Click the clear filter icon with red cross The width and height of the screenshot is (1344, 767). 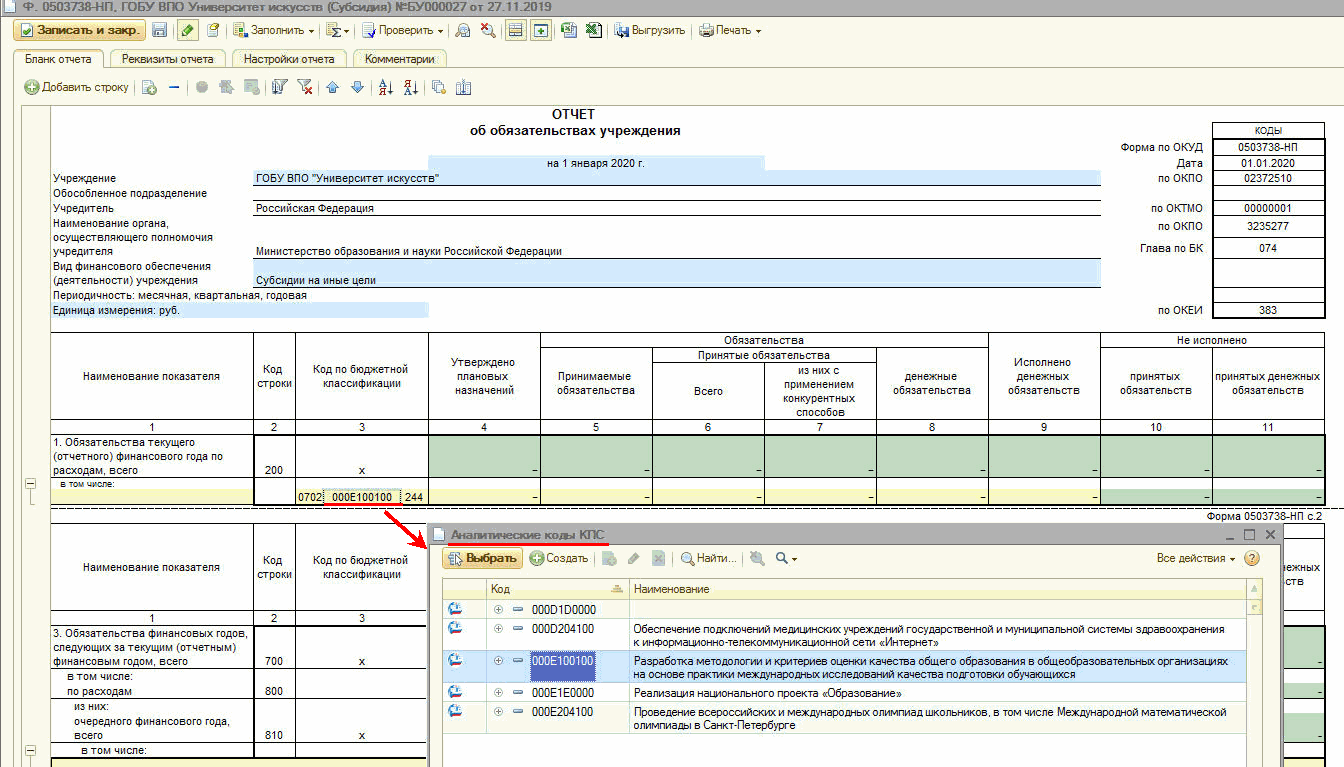[x=305, y=87]
